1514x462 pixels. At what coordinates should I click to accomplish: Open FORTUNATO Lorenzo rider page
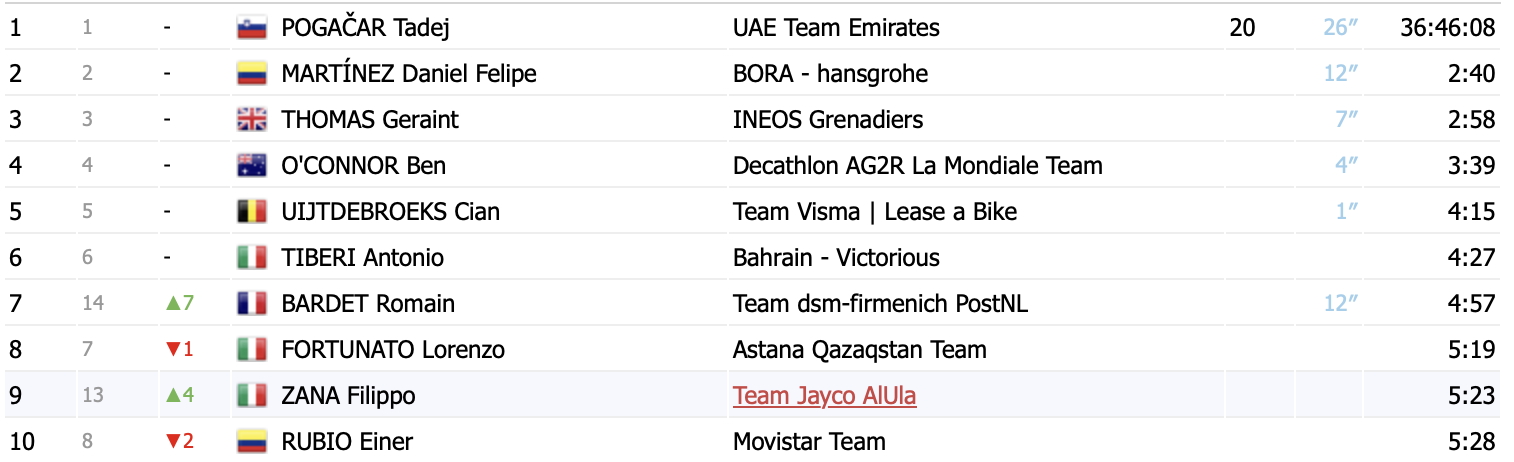point(393,350)
